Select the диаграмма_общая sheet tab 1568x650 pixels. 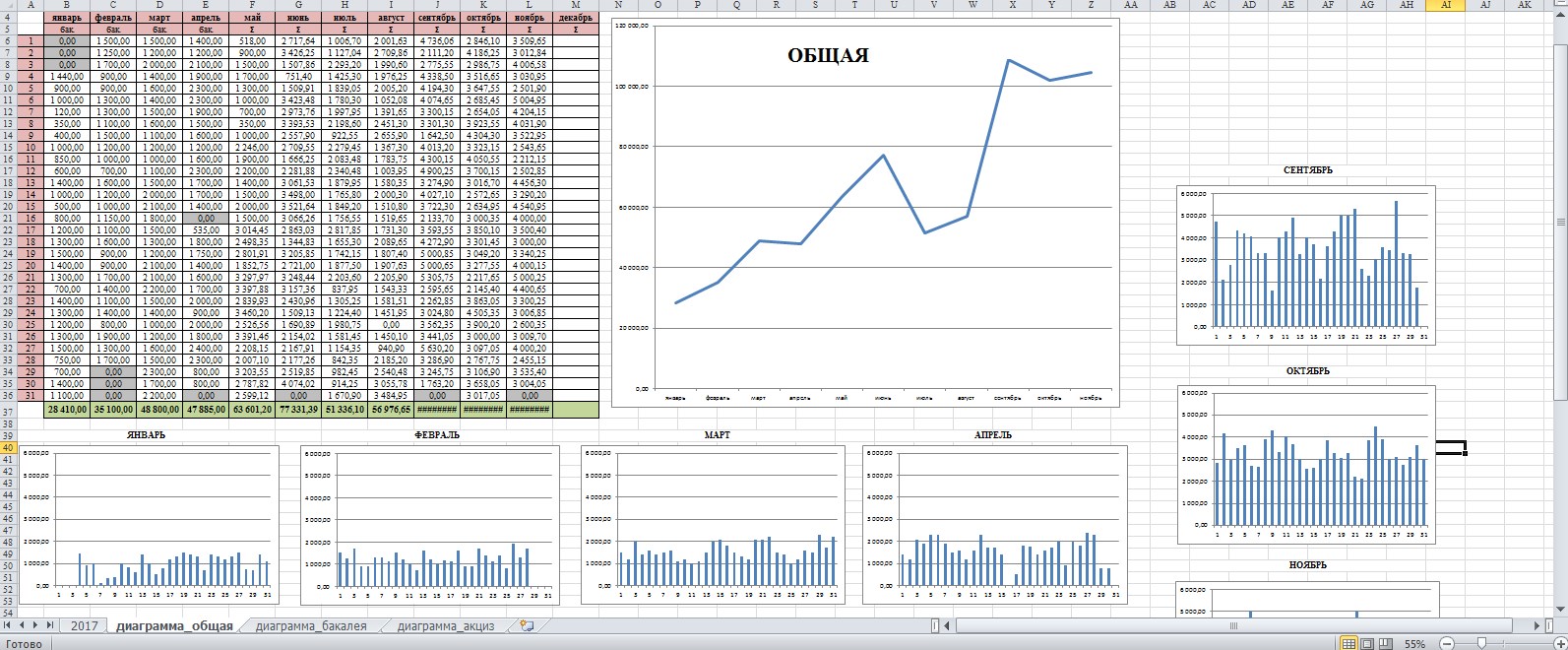[x=174, y=625]
